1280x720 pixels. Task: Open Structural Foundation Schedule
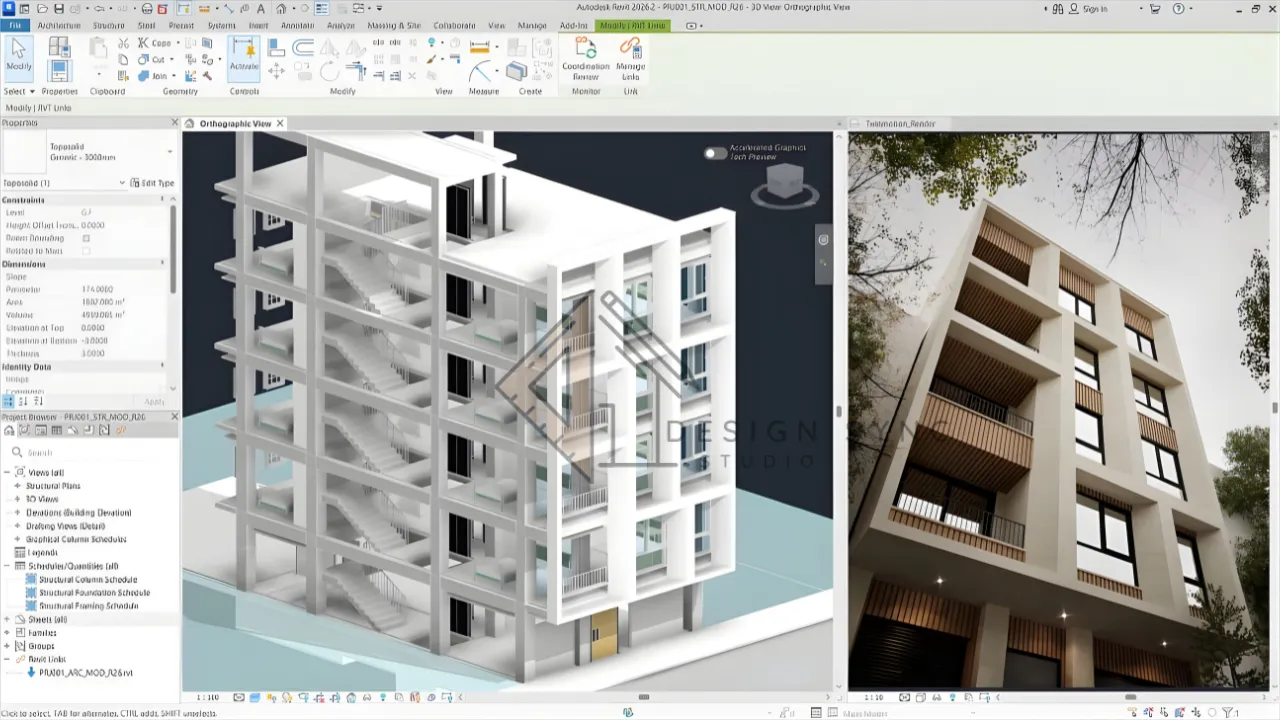coord(94,592)
